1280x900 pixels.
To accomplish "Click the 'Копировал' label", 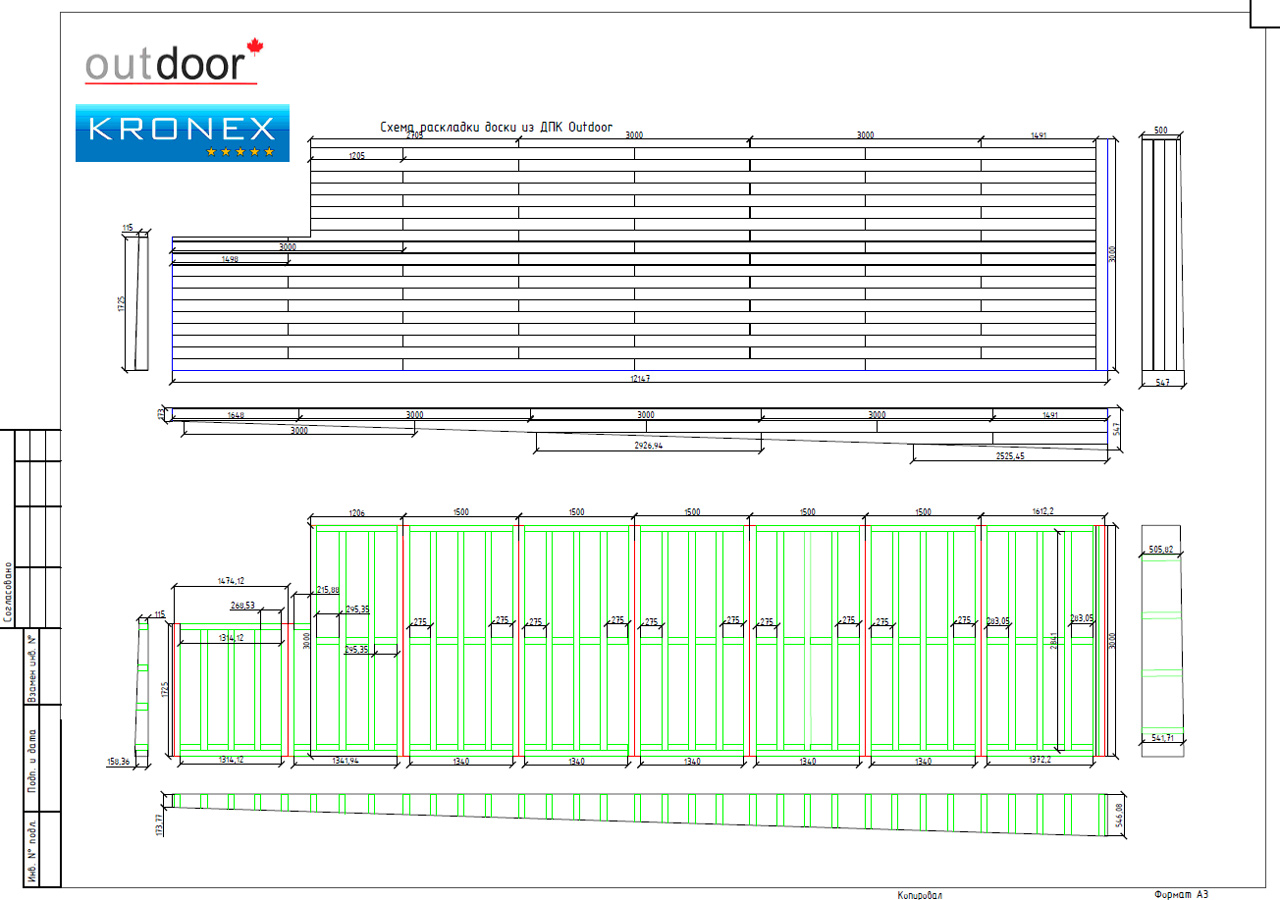I will coord(920,896).
